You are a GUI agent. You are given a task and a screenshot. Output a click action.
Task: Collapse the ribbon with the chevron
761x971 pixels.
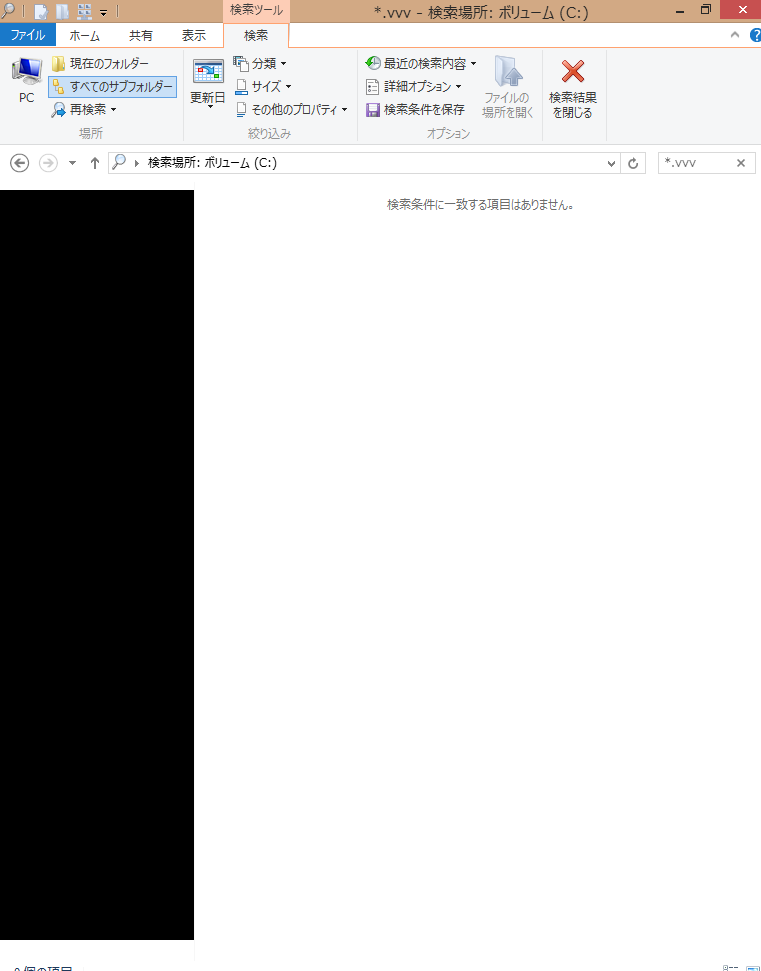click(x=735, y=35)
